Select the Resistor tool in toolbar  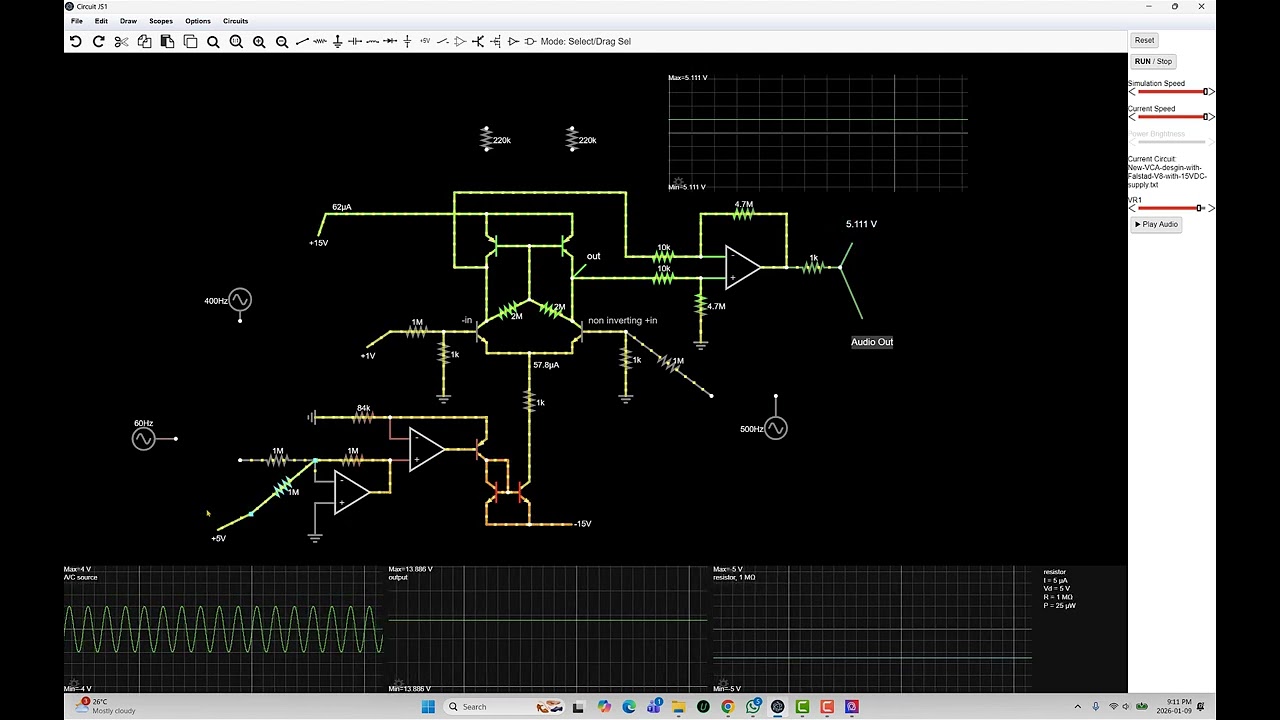[x=320, y=41]
